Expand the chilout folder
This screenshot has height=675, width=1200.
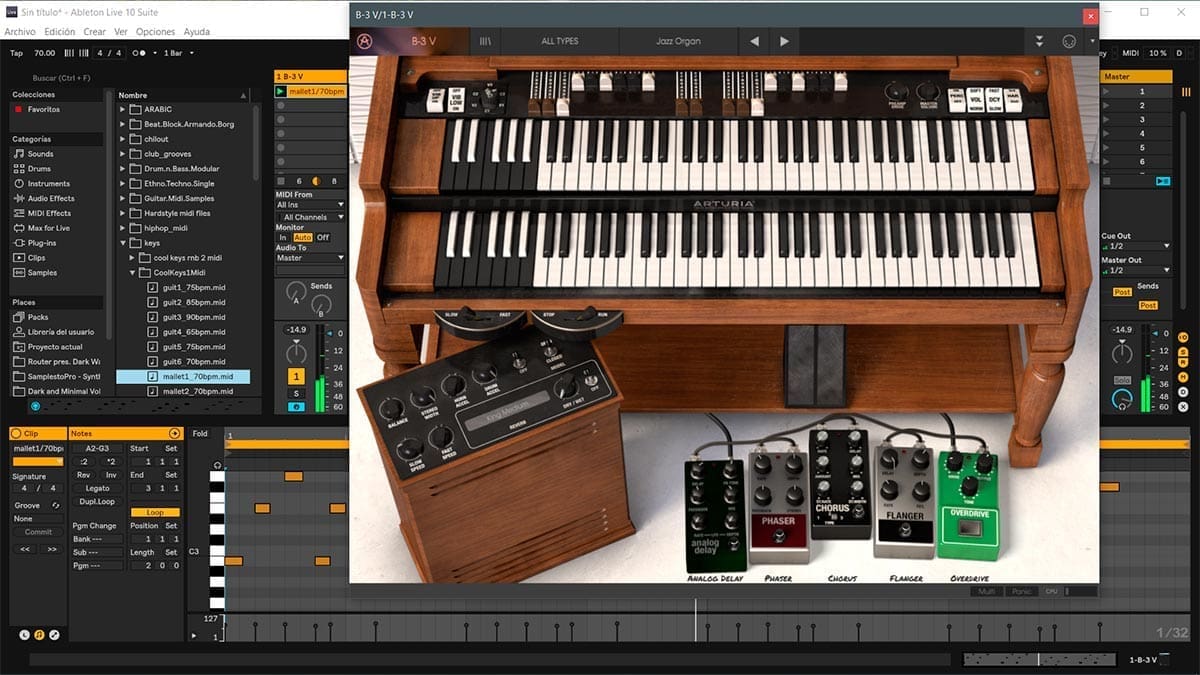(x=124, y=139)
